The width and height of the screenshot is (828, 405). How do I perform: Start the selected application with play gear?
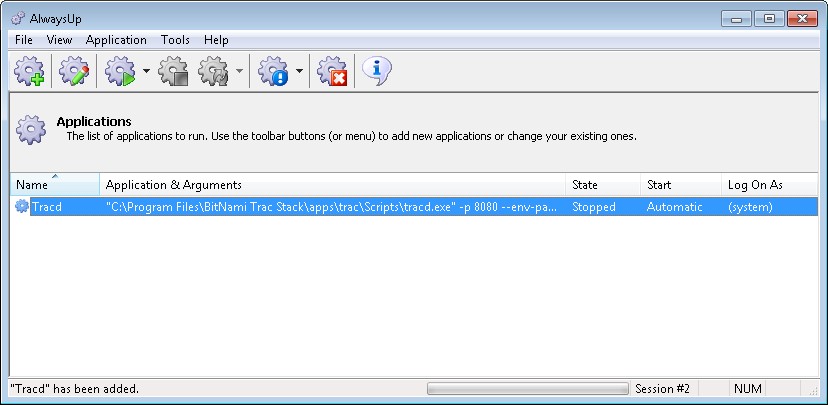[x=120, y=71]
